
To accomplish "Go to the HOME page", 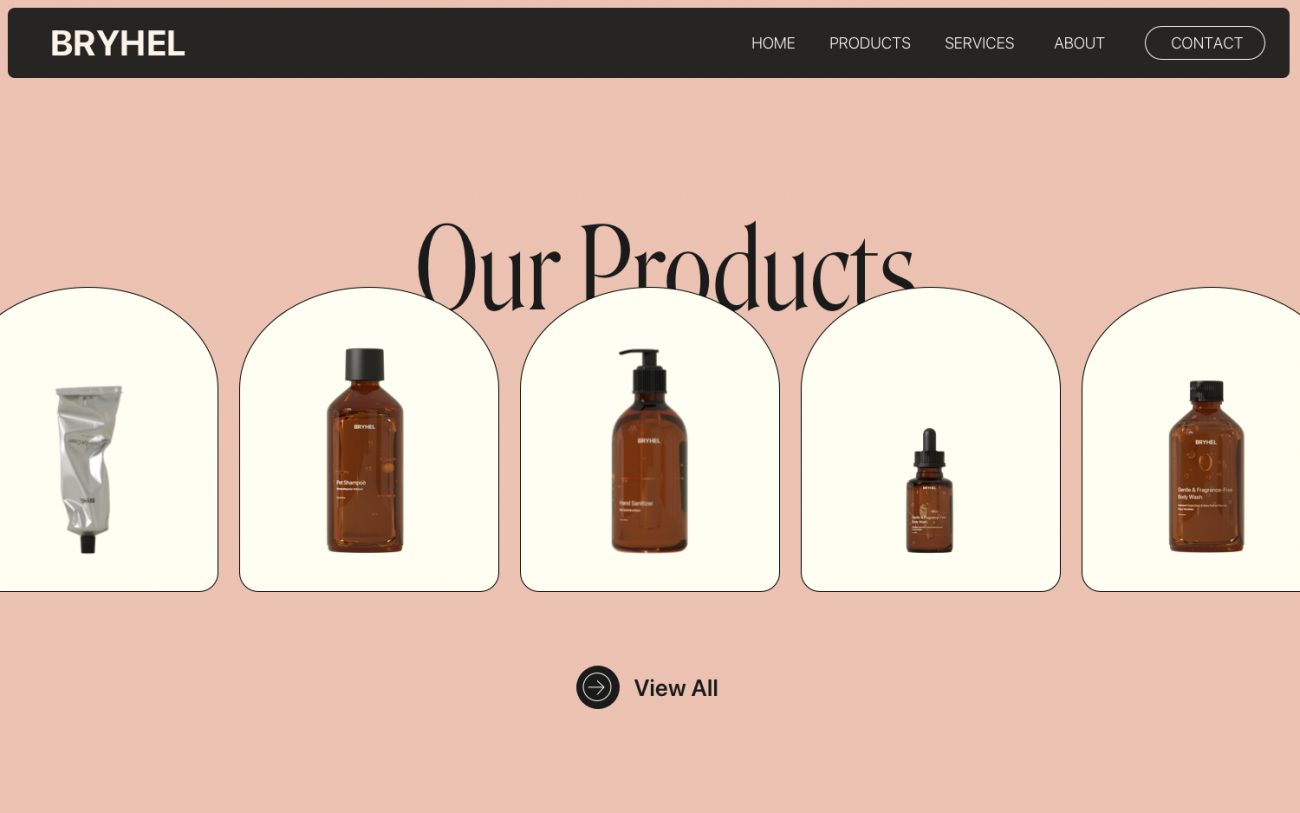I will (x=773, y=43).
